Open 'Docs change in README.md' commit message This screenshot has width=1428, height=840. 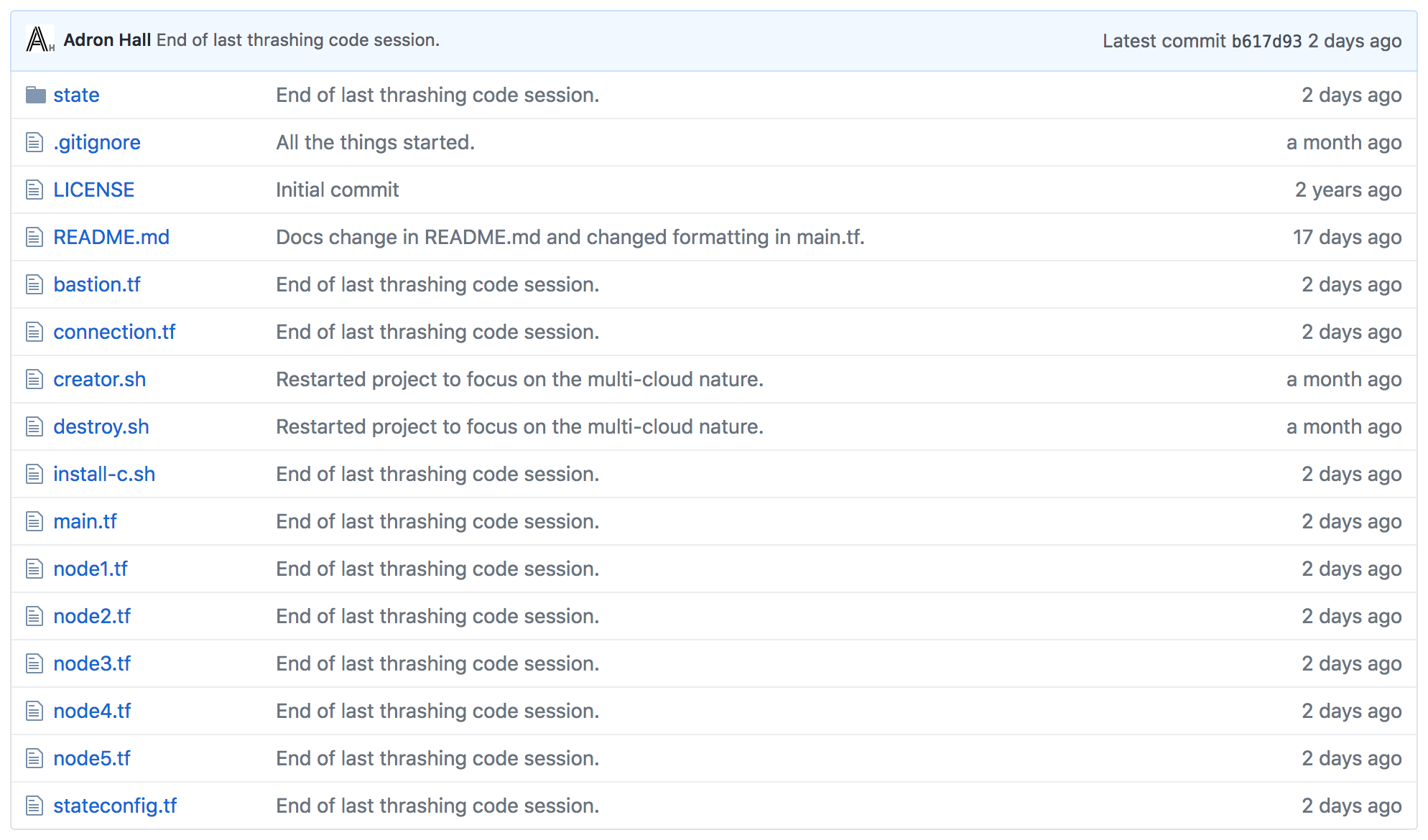(x=570, y=237)
